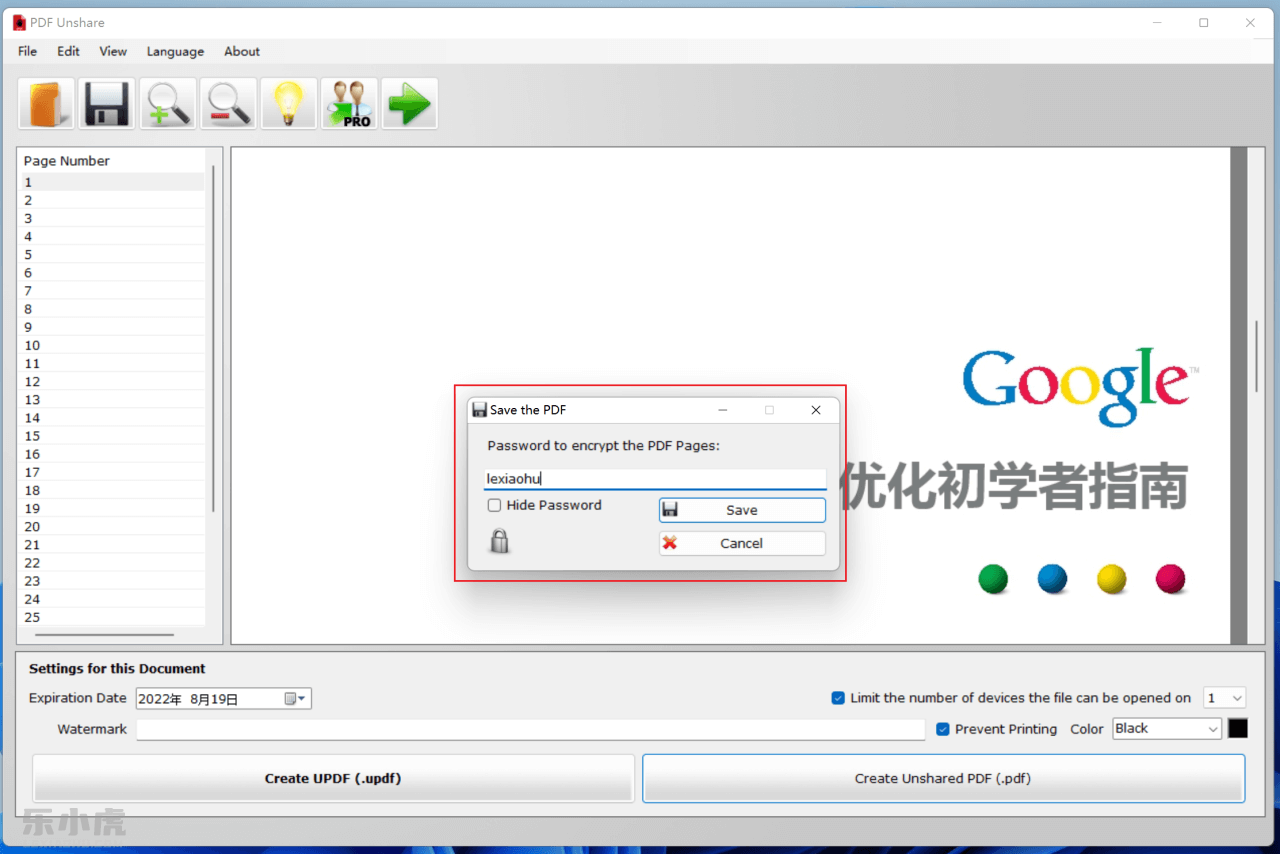Select page 25 in the page list
1280x854 pixels.
pyautogui.click(x=113, y=617)
